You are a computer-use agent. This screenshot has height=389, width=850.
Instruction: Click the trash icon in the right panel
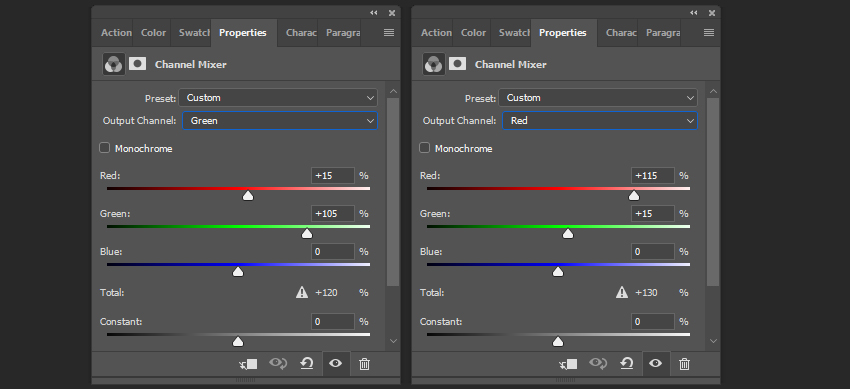click(x=684, y=364)
